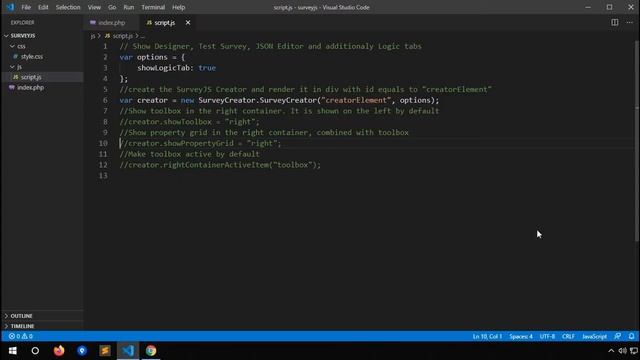
Task: Expand the TIMELINE section
Action: 22,326
